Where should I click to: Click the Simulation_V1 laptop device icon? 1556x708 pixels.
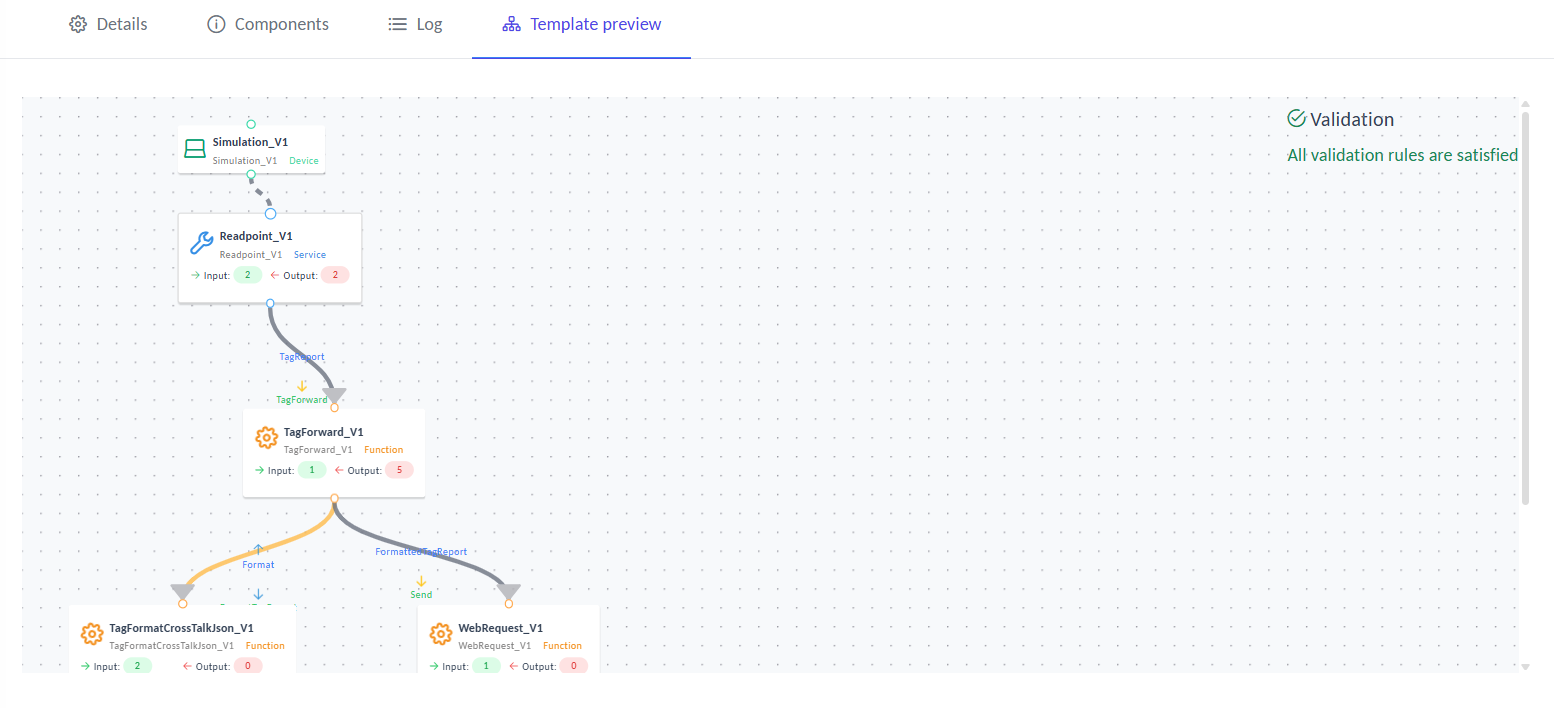[x=195, y=149]
